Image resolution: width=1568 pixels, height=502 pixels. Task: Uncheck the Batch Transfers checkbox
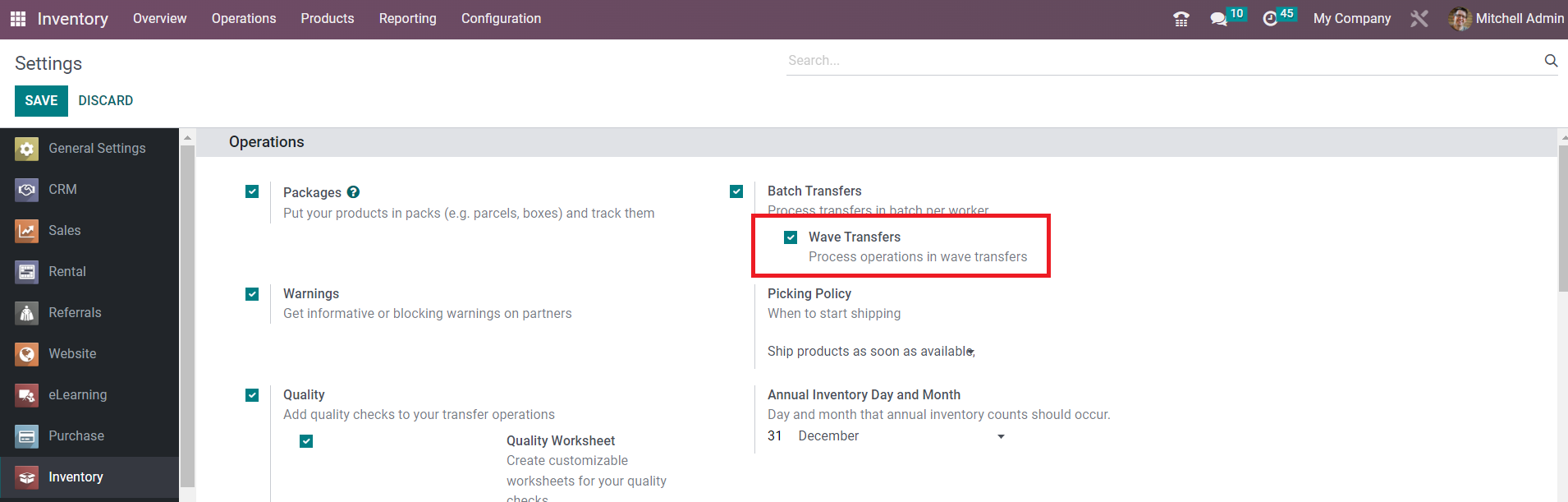(736, 191)
